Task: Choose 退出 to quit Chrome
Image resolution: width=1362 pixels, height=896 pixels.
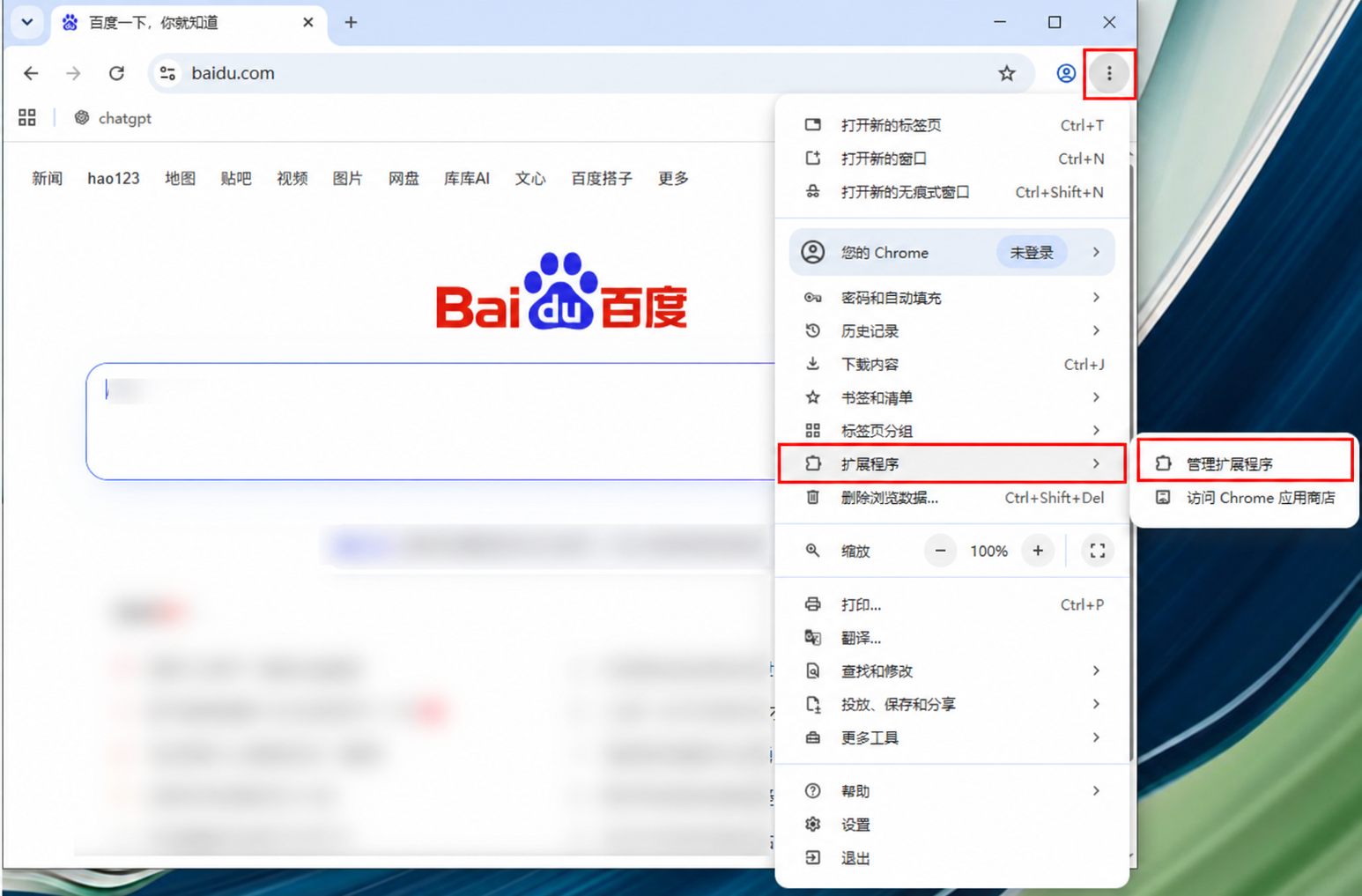Action: click(953, 858)
